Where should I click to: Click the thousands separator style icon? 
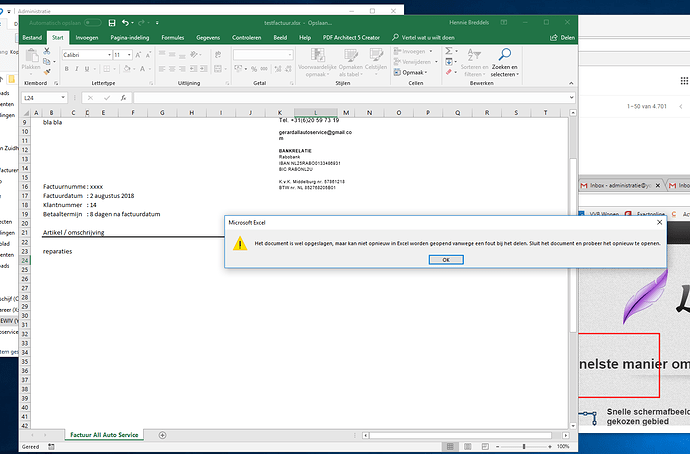tap(264, 69)
